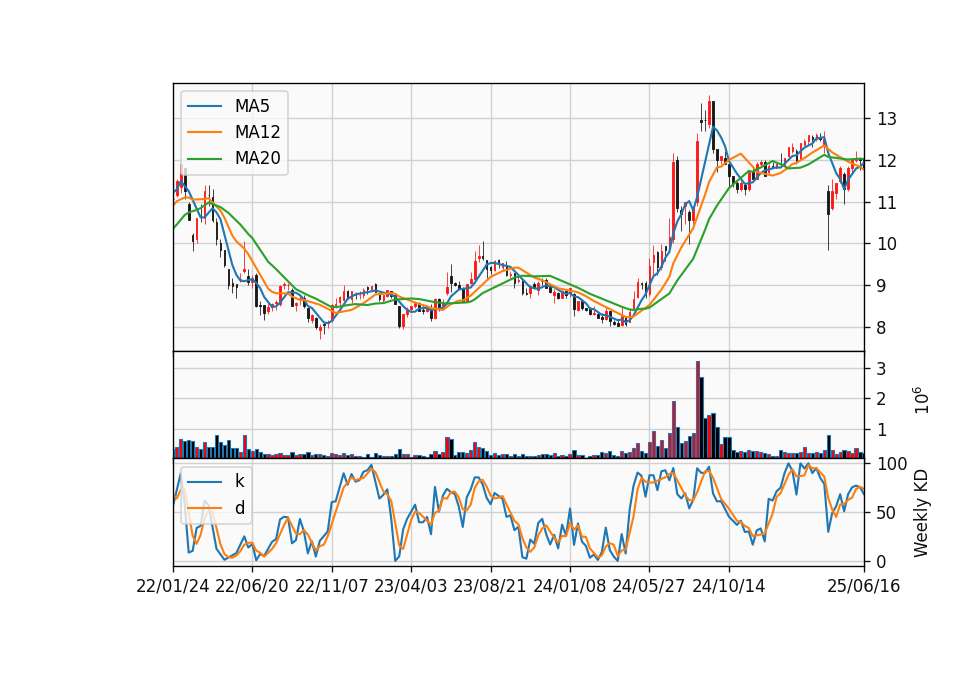Click the price axis tick 13
Viewport: 960px width, 690px height.
tap(887, 119)
